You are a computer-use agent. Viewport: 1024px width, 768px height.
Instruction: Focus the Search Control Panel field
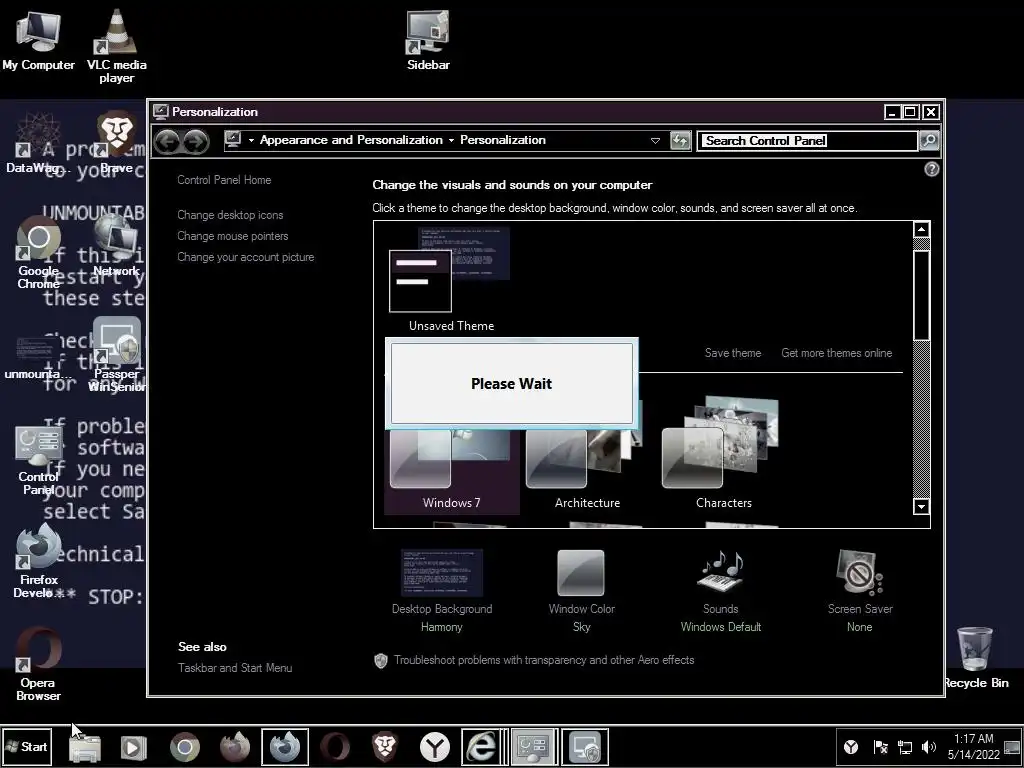[x=807, y=140]
